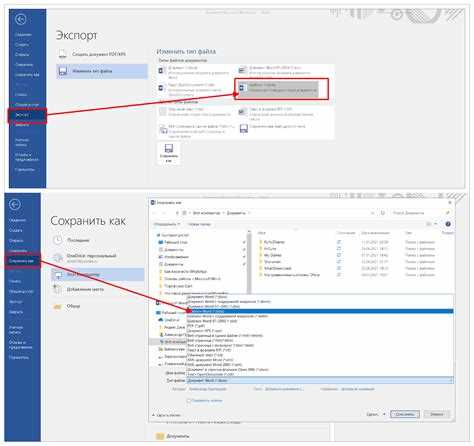
Task: Select Сохранить как in the bottom screen's sidebar
Action: pyautogui.click(x=23, y=261)
